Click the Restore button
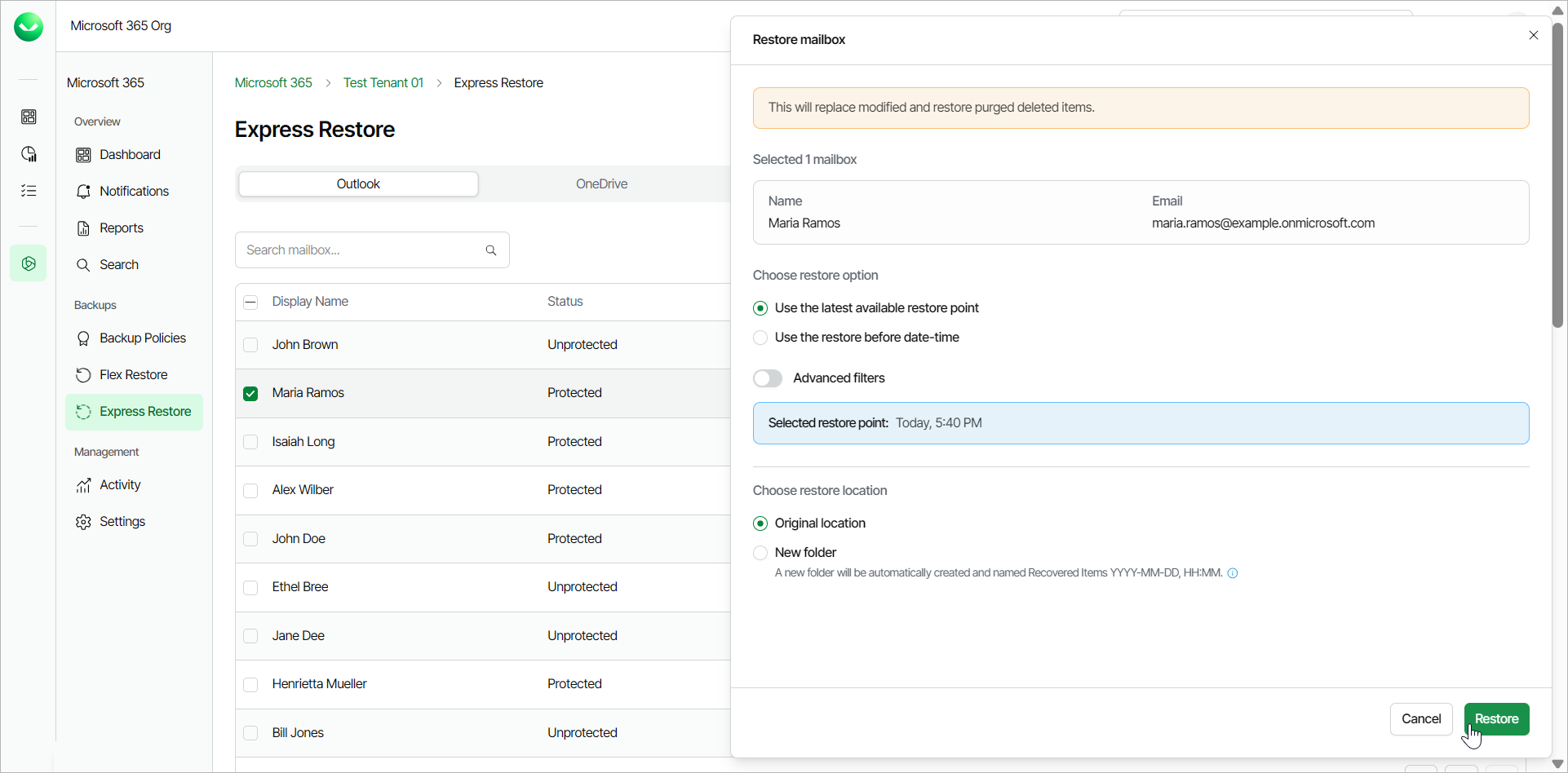This screenshot has height=773, width=1568. [x=1496, y=719]
